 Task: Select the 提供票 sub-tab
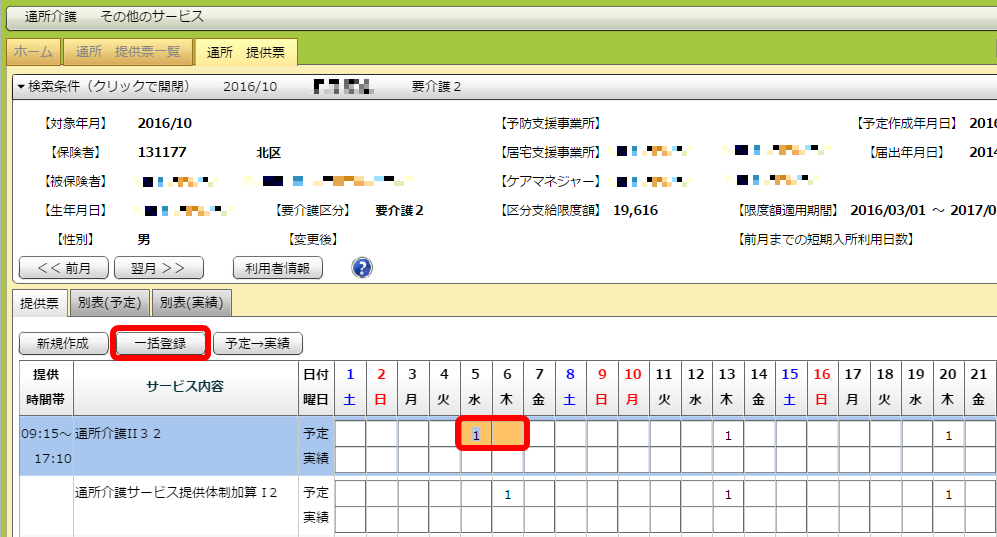tap(40, 302)
